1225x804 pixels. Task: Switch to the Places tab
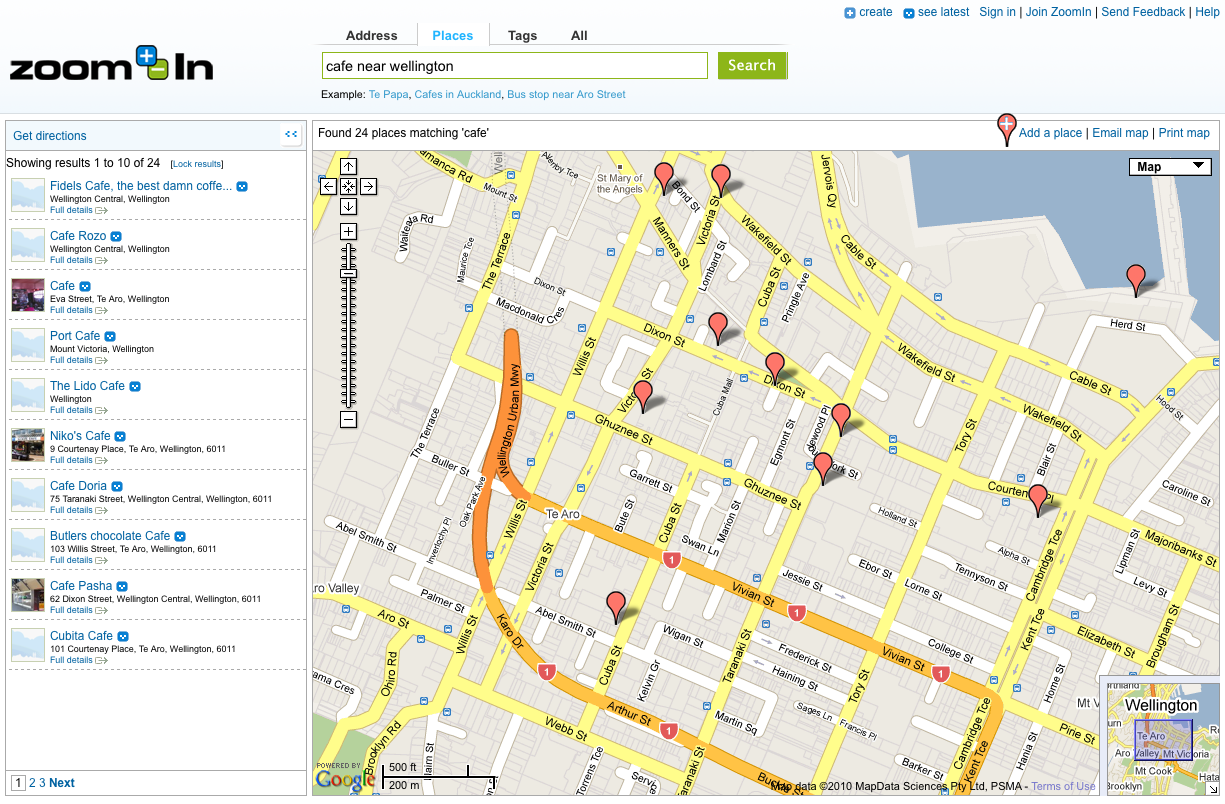pos(453,35)
